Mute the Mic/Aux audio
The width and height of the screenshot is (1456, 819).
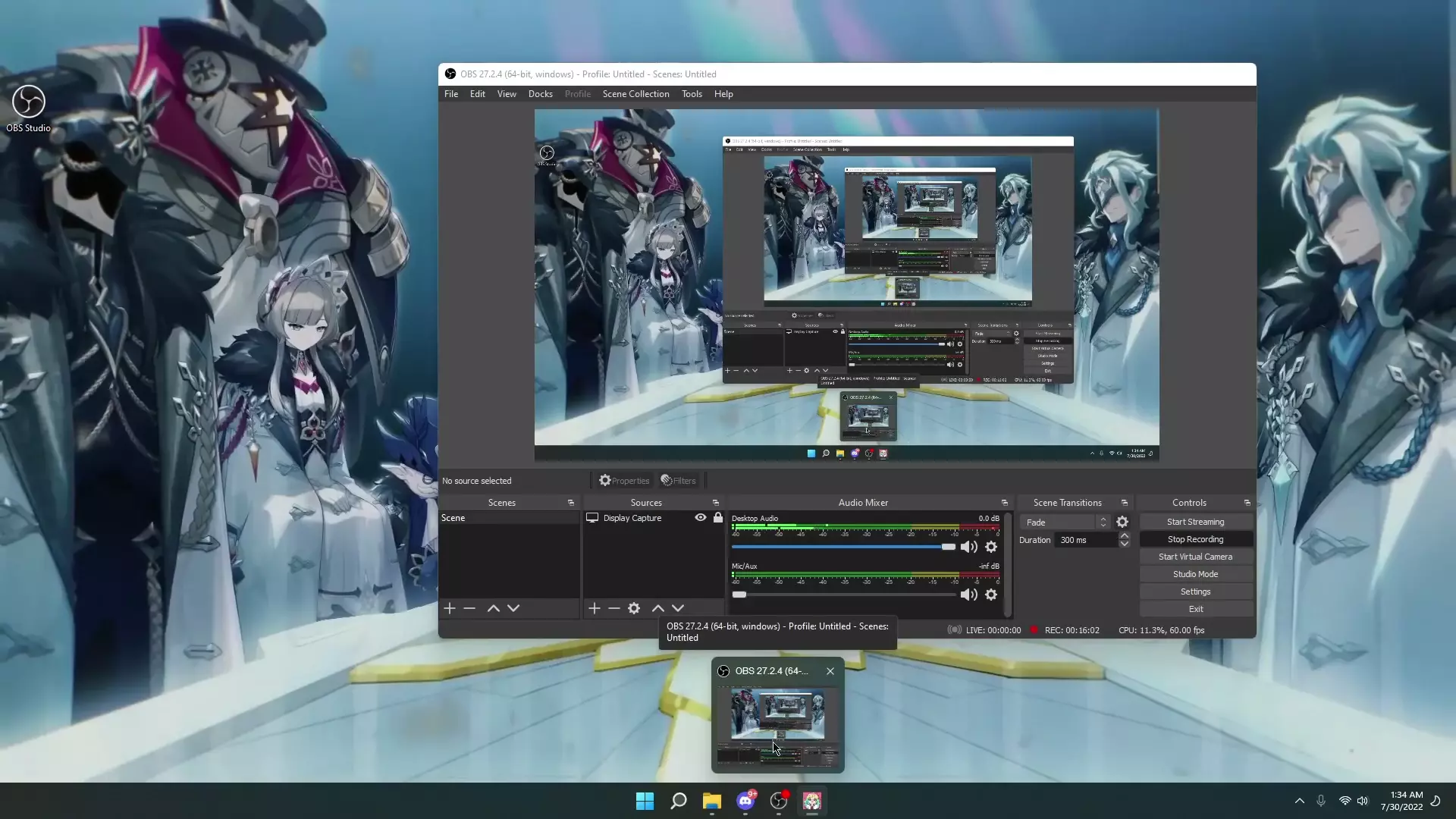968,595
